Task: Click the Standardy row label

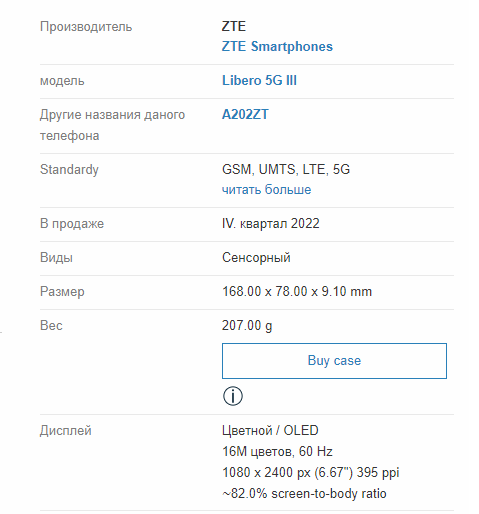Action: [x=69, y=170]
